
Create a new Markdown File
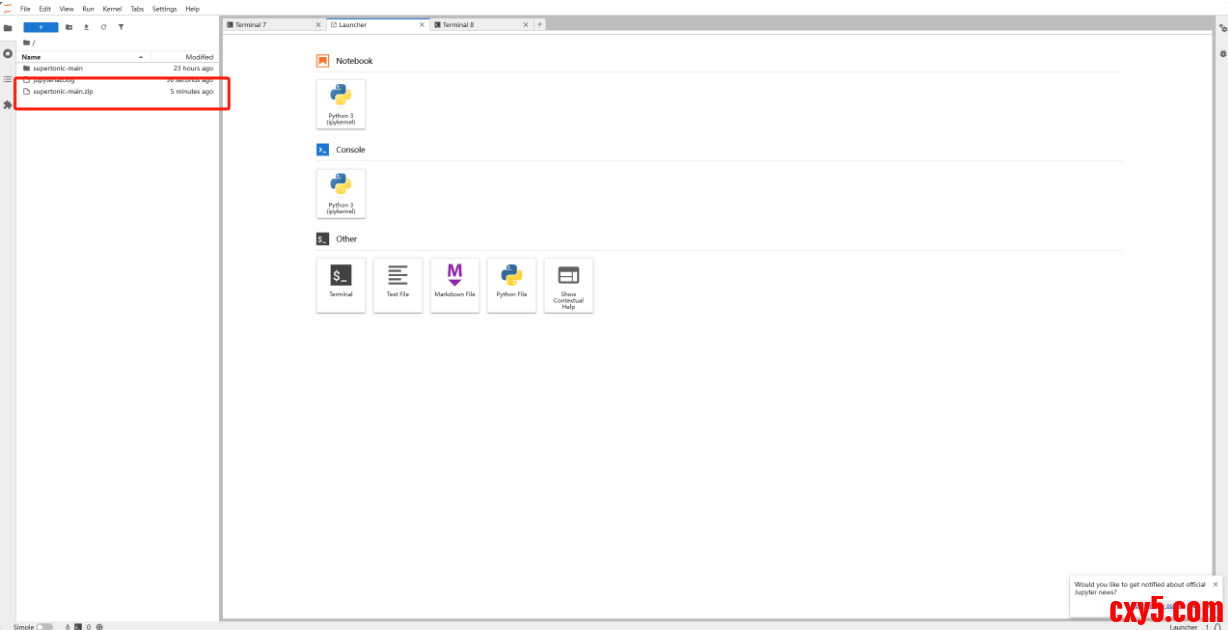click(x=455, y=284)
